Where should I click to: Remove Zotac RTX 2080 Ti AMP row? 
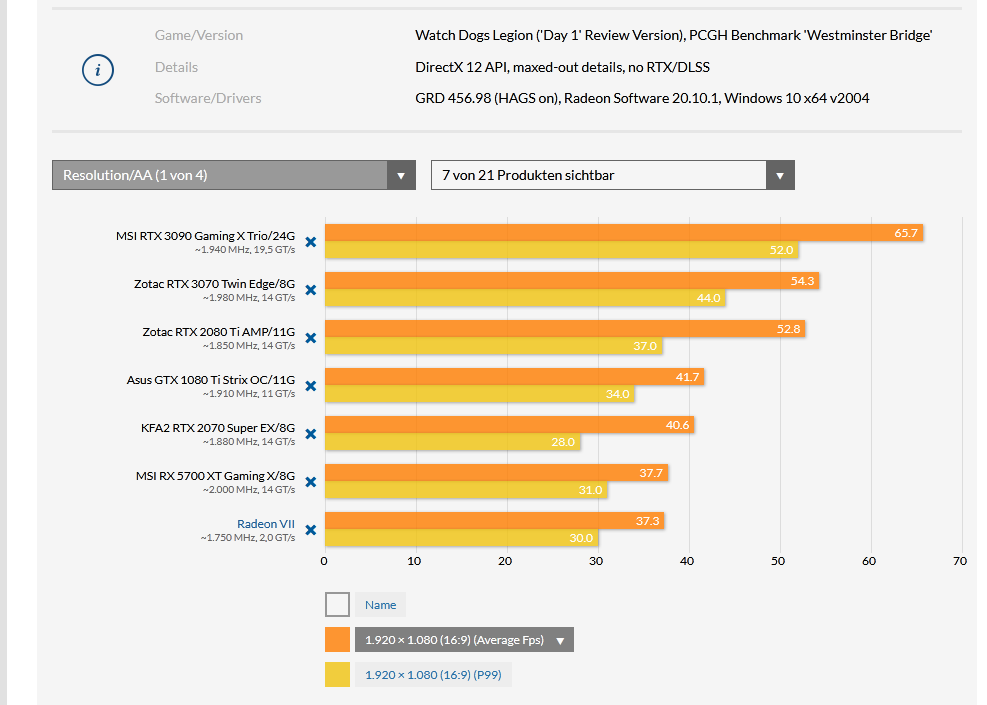click(310, 338)
